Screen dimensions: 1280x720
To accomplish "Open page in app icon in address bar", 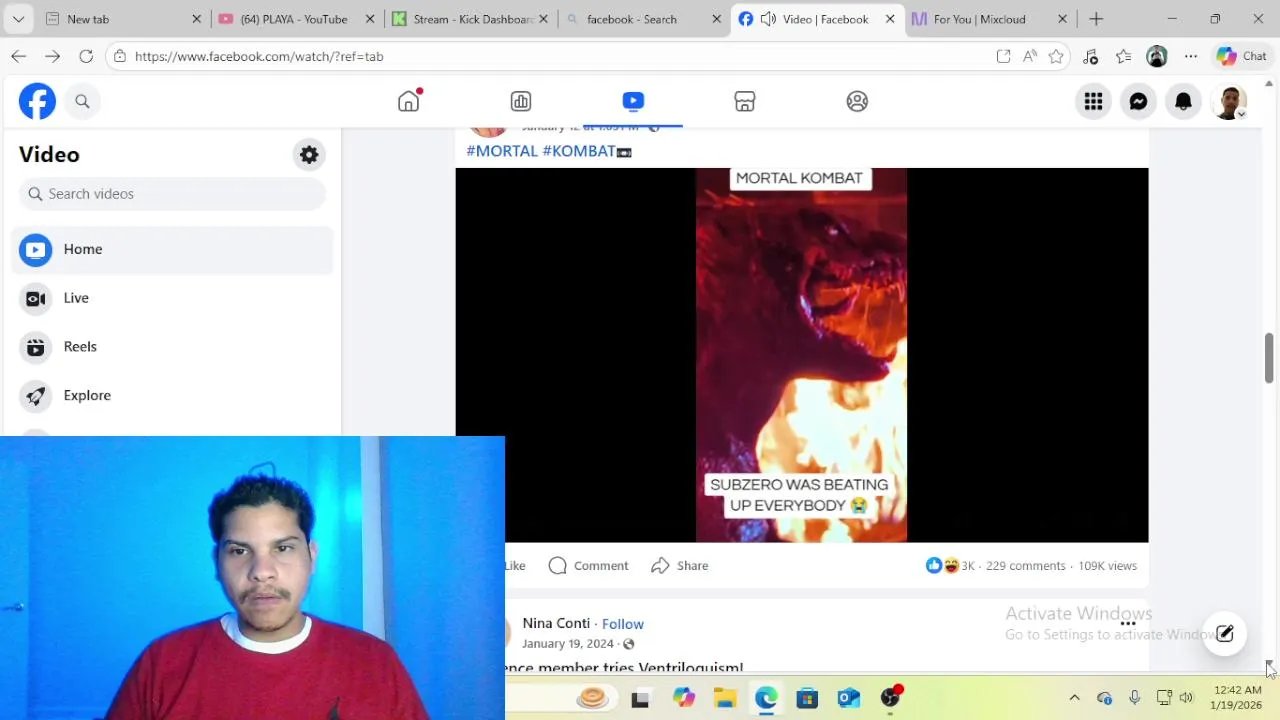I will [1003, 56].
